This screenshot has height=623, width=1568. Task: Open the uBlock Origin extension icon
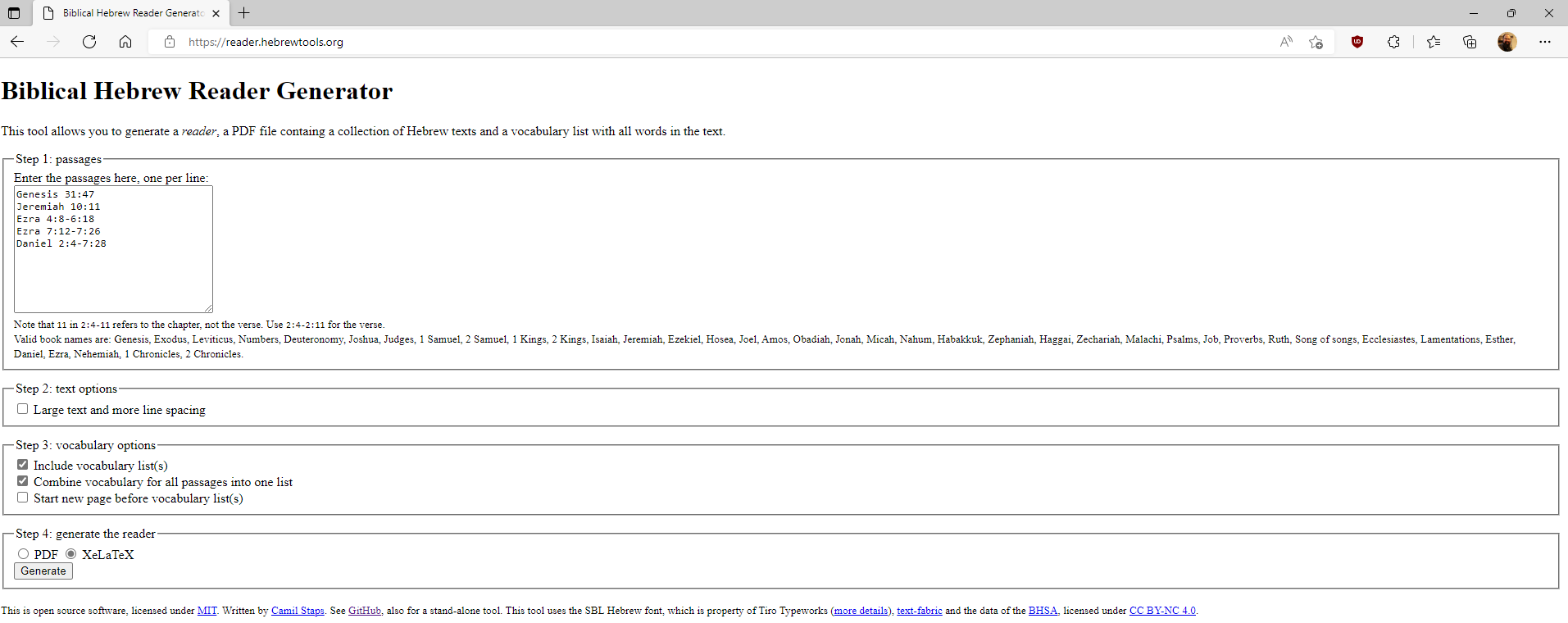click(1357, 42)
